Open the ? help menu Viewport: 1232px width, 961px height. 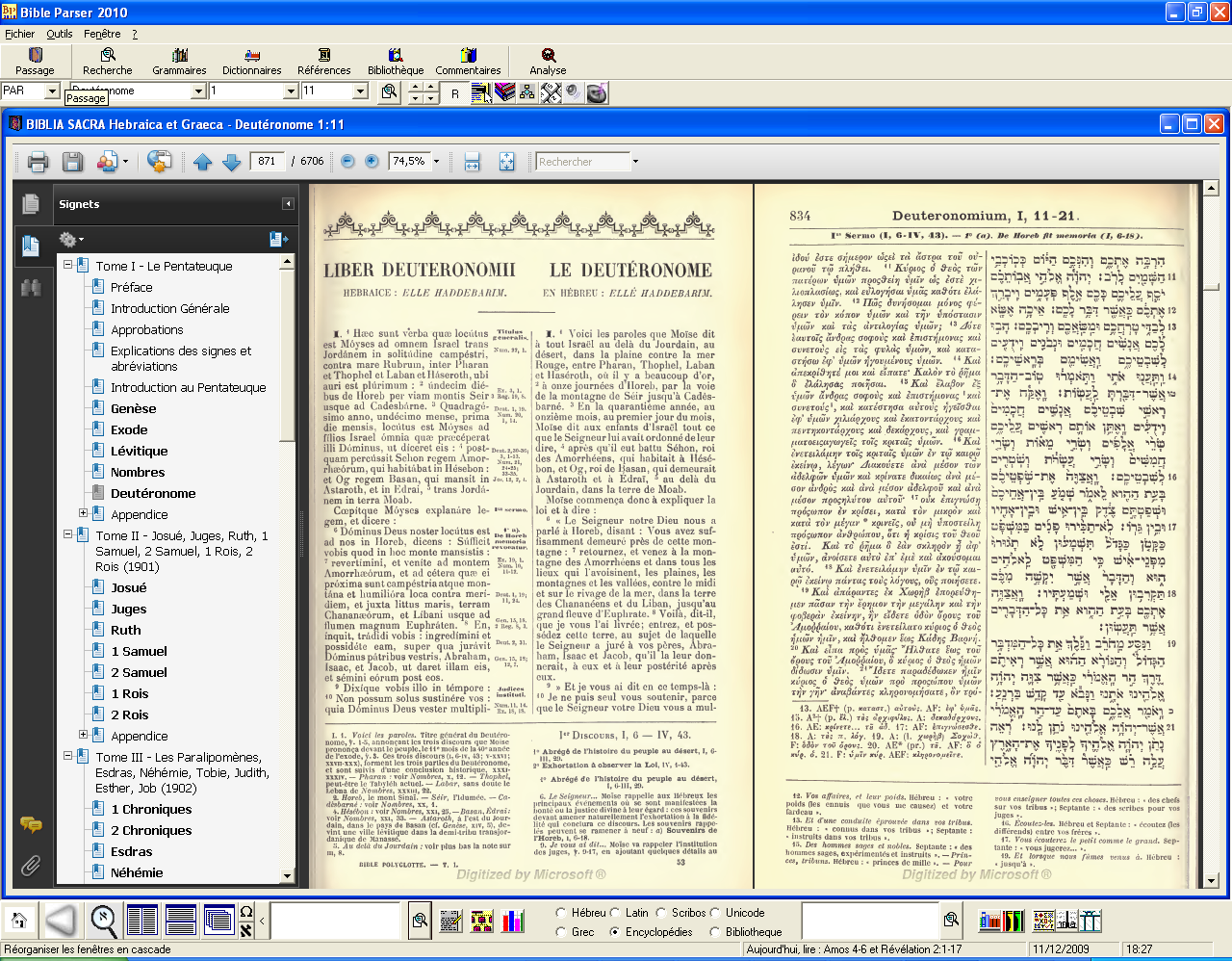pos(135,34)
